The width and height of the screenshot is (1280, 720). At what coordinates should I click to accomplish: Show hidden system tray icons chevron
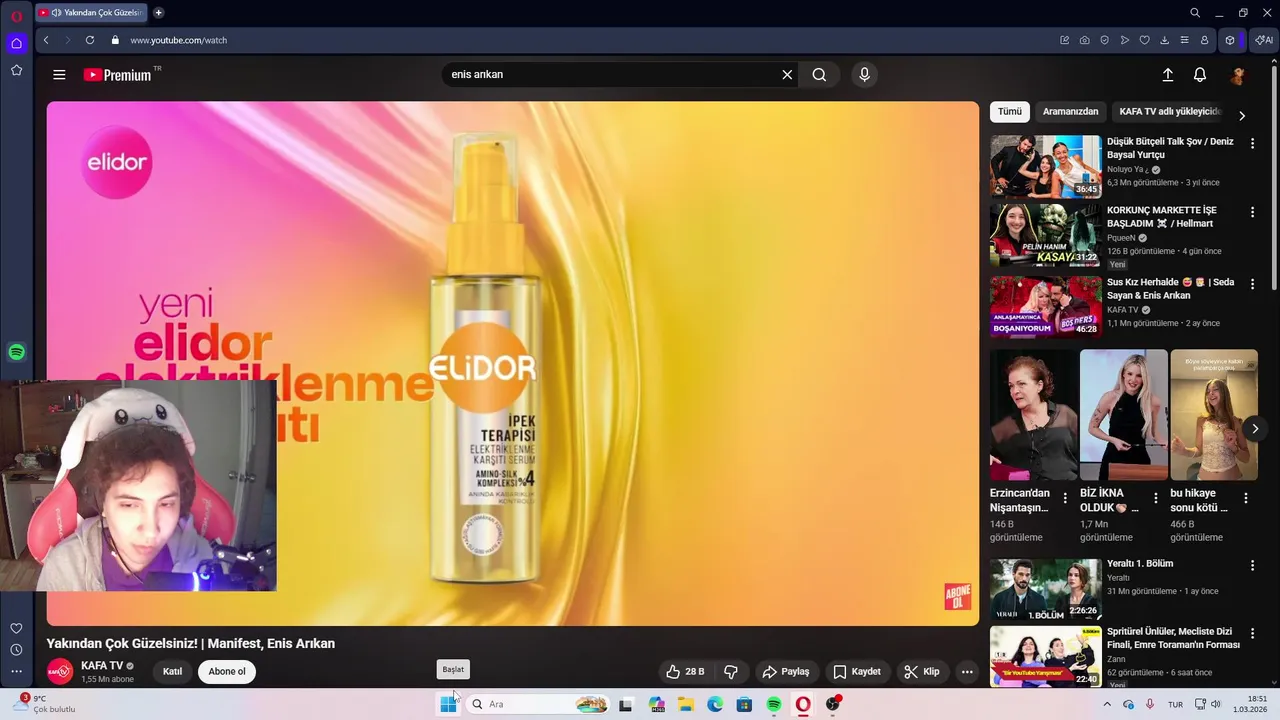(1107, 705)
